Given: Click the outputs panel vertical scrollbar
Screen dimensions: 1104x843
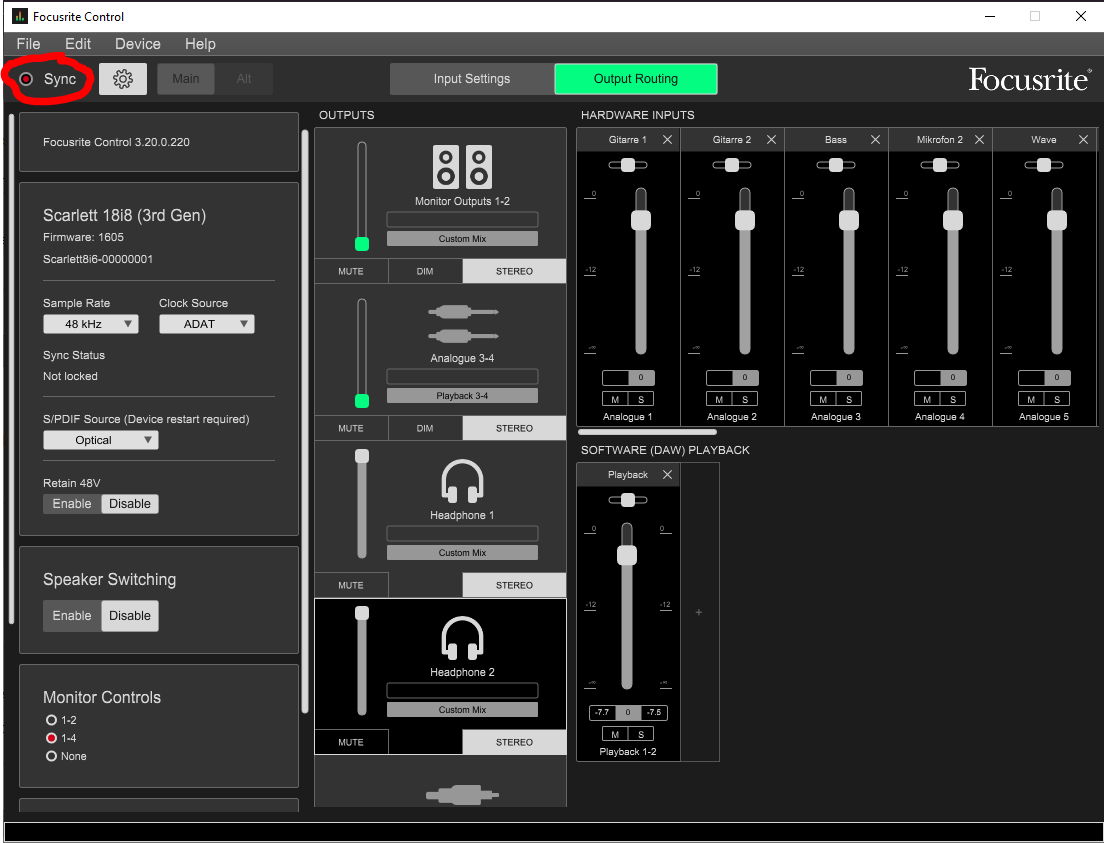Looking at the screenshot, I should click(305, 420).
